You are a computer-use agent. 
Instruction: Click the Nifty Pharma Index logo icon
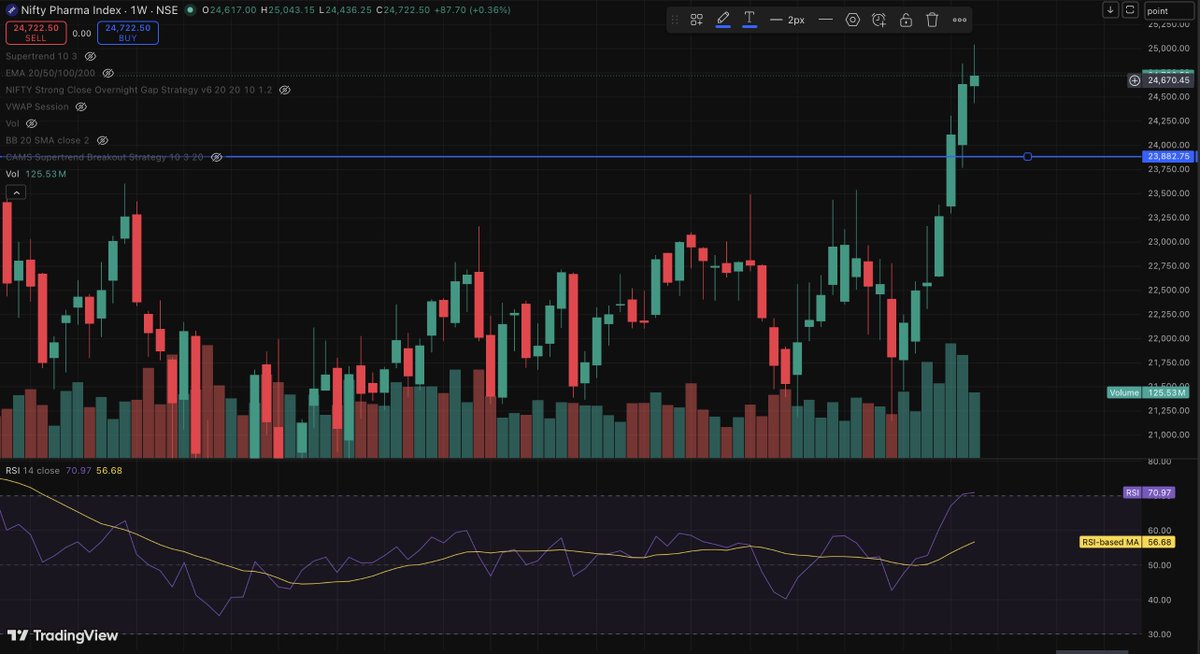tap(10, 9)
